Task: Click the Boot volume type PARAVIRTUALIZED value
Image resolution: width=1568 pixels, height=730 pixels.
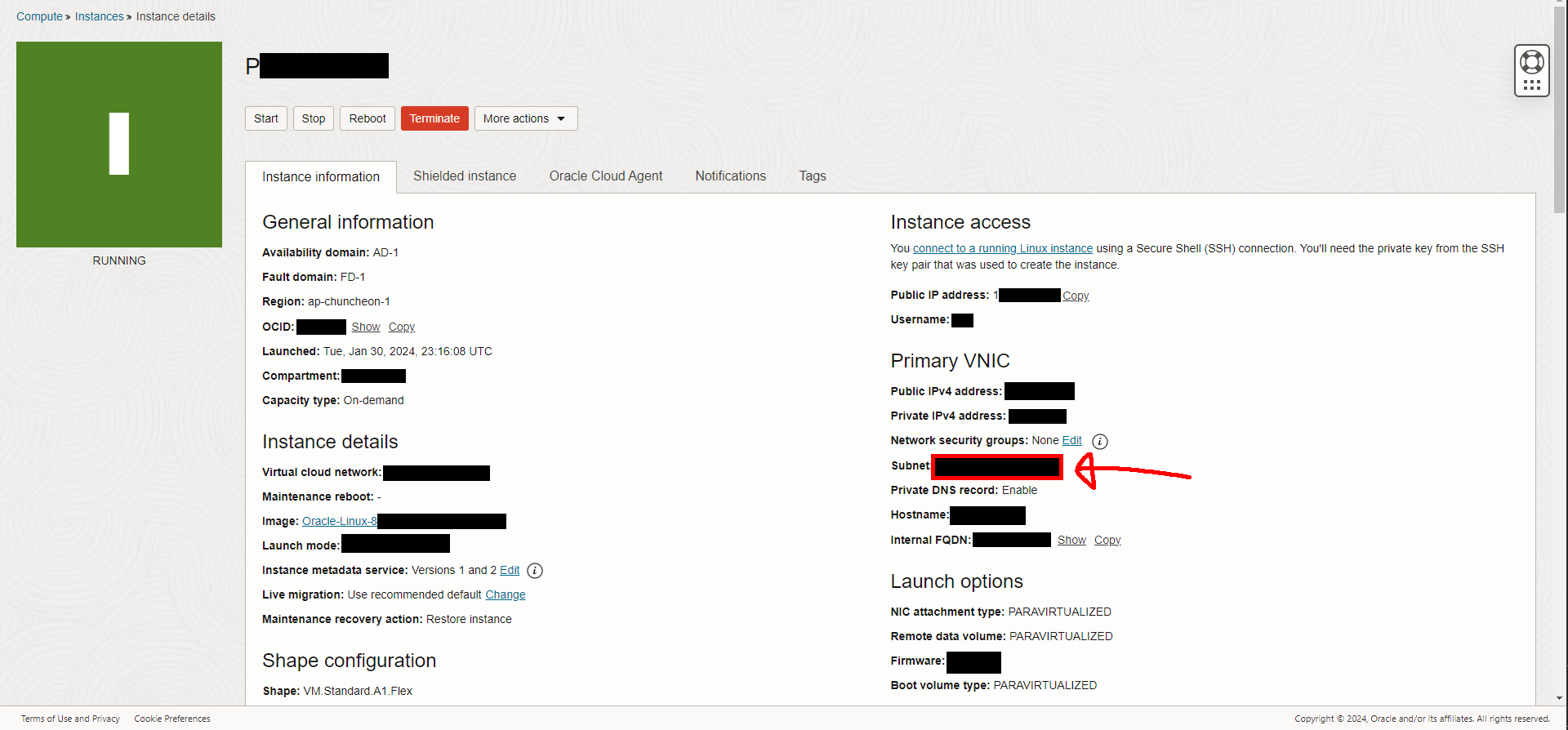Action: [x=1045, y=685]
